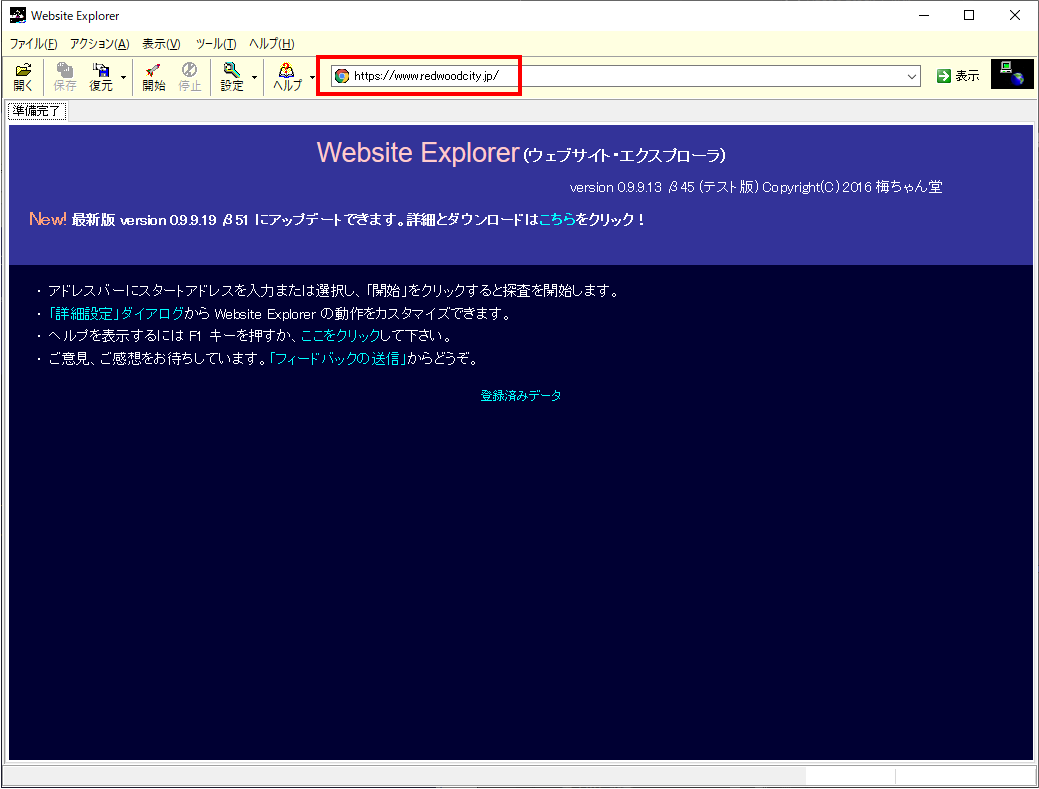Viewport: 1039px width, 789px height.
Task: Open the ツール(T) menu
Action: tap(216, 44)
